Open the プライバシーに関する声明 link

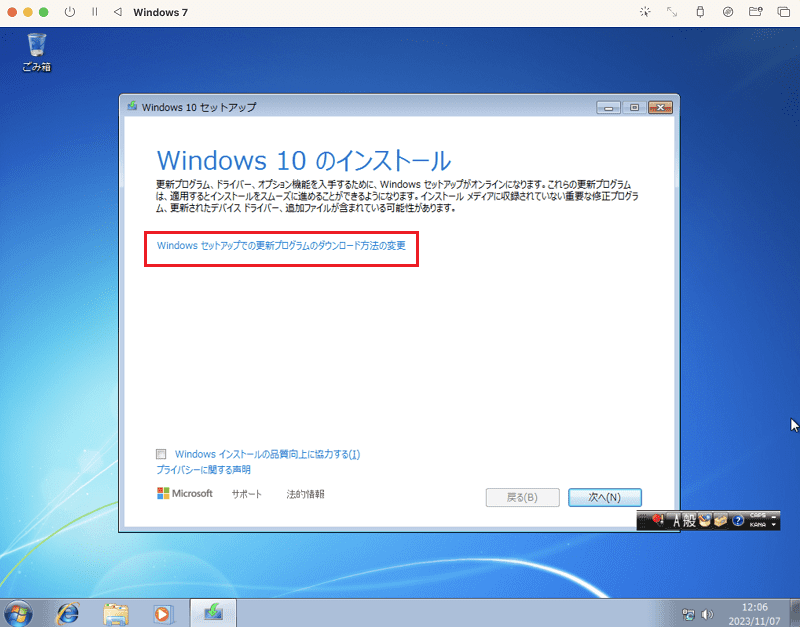(203, 470)
